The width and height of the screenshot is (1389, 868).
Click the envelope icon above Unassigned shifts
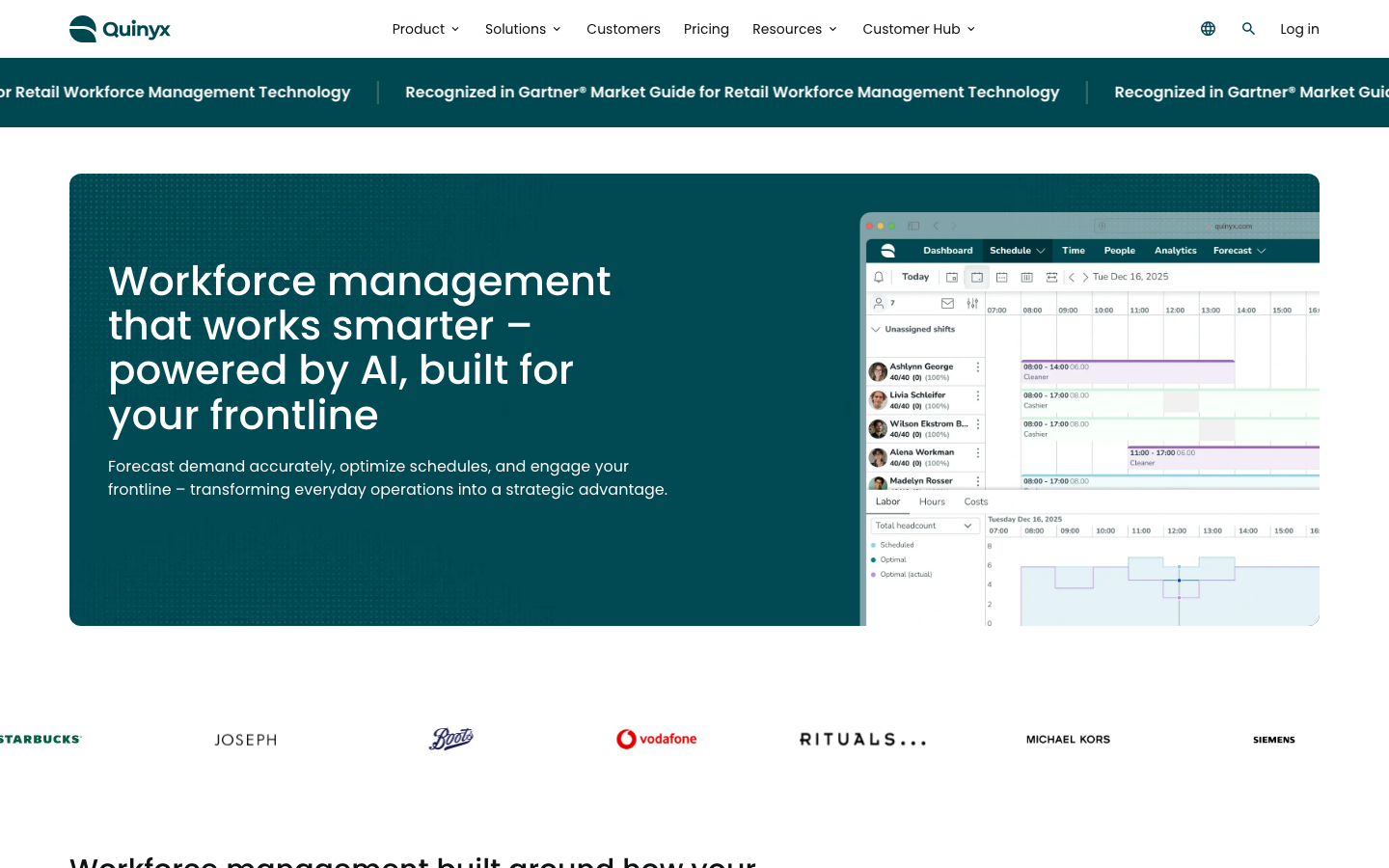point(947,303)
